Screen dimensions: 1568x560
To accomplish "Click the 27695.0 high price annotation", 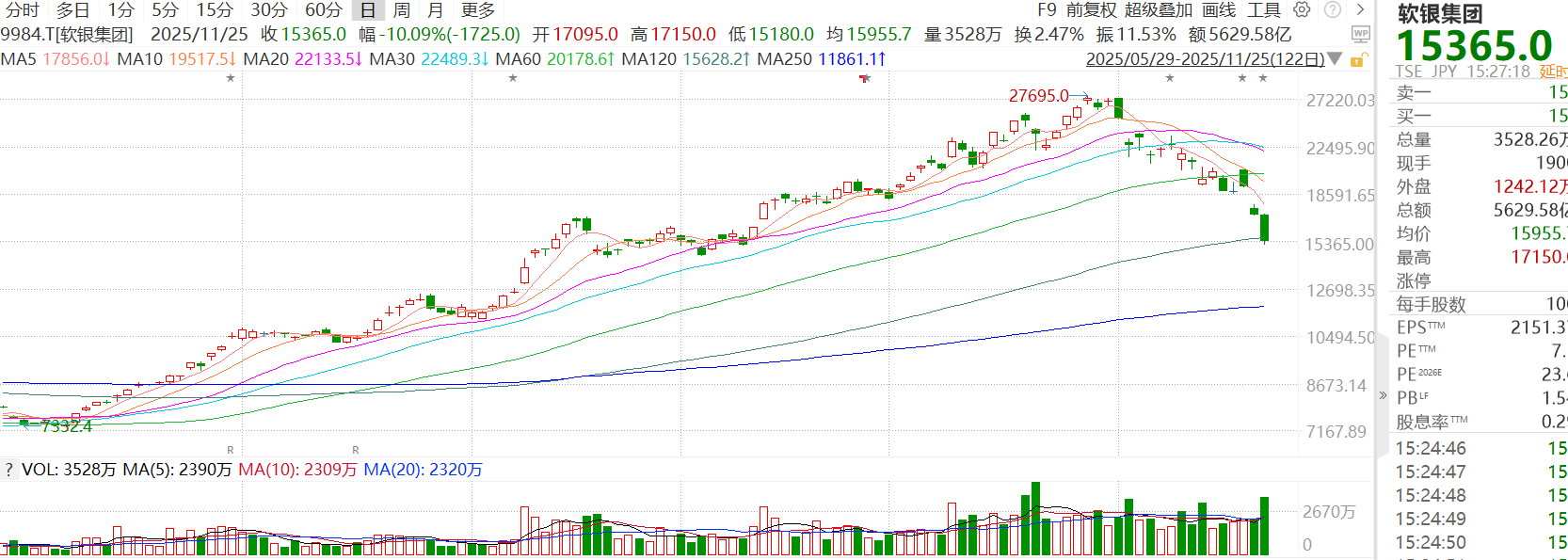I will coord(1039,96).
